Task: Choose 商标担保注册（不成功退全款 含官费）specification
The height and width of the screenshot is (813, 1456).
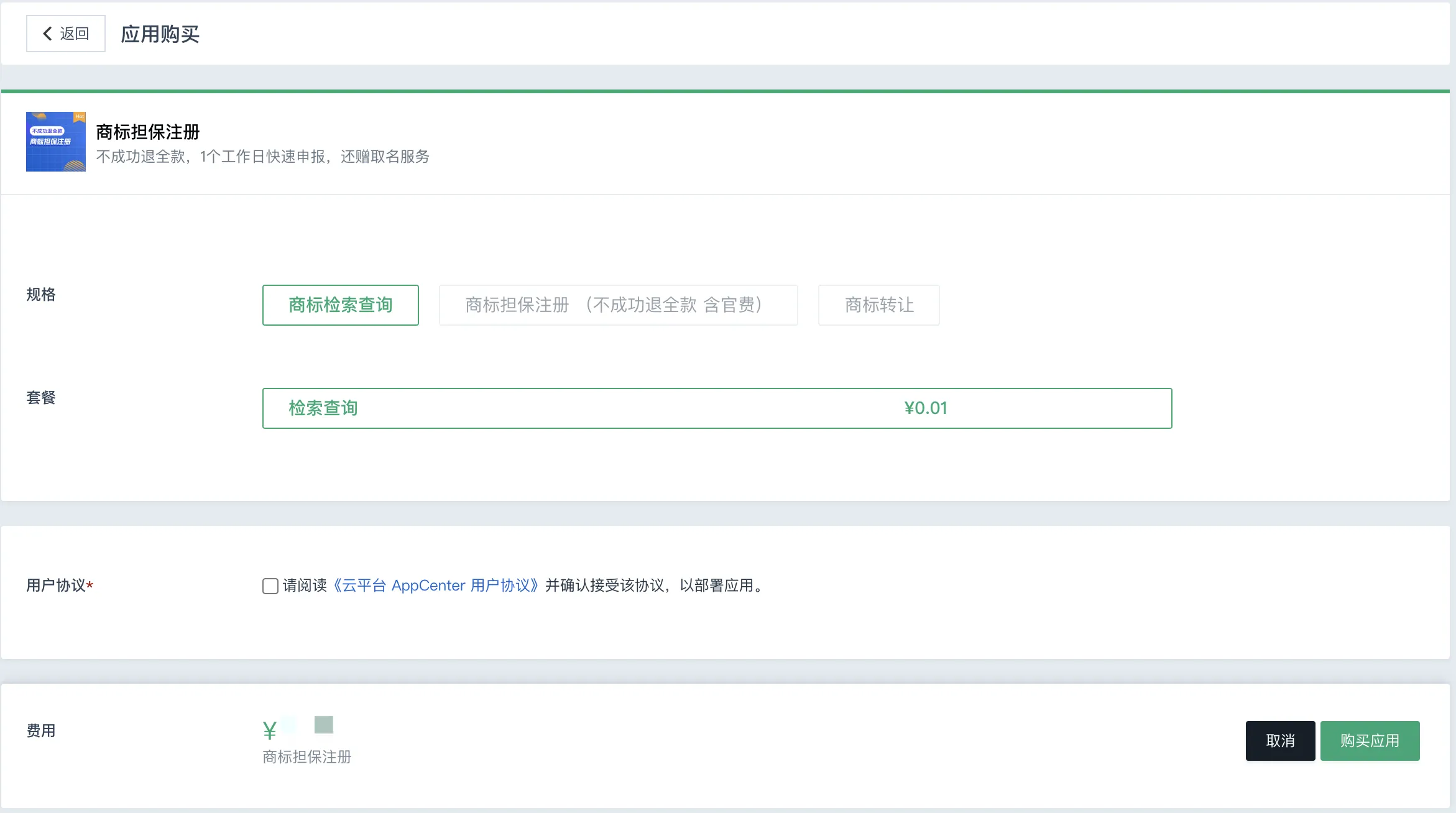Action: click(x=618, y=305)
